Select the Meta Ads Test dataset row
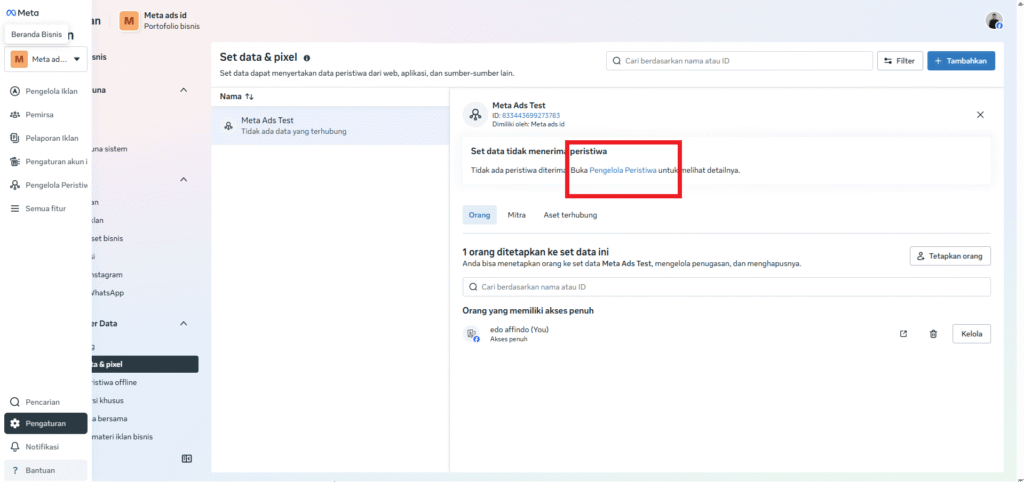The height and width of the screenshot is (482, 1024). pos(330,125)
